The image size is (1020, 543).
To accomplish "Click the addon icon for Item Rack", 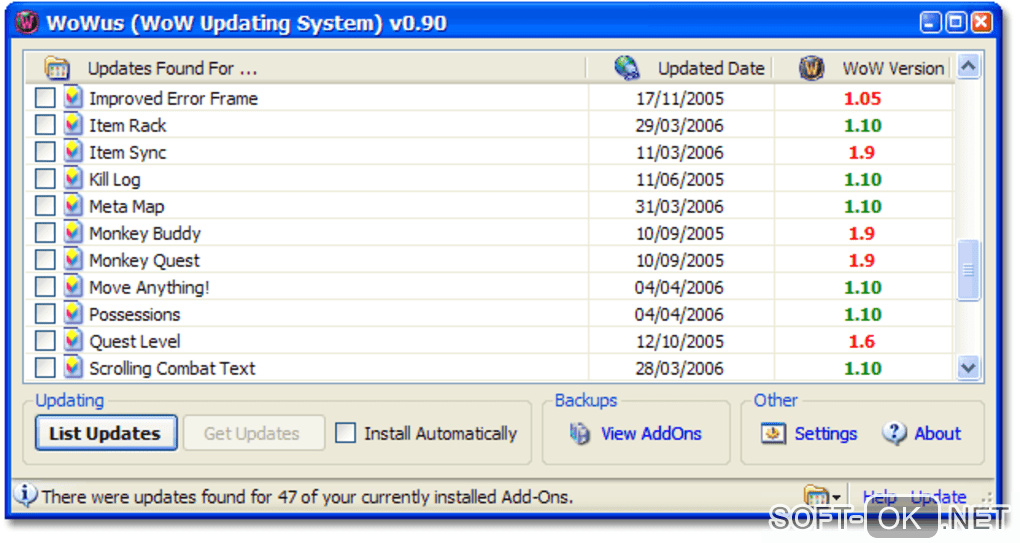I will coord(73,125).
